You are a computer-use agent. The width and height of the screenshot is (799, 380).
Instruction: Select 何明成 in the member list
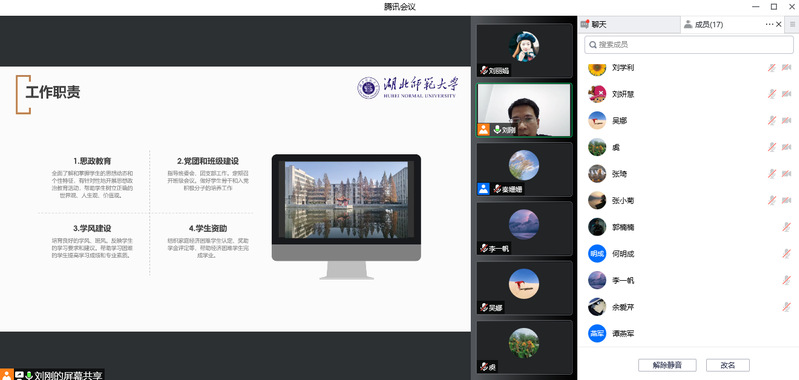point(688,253)
